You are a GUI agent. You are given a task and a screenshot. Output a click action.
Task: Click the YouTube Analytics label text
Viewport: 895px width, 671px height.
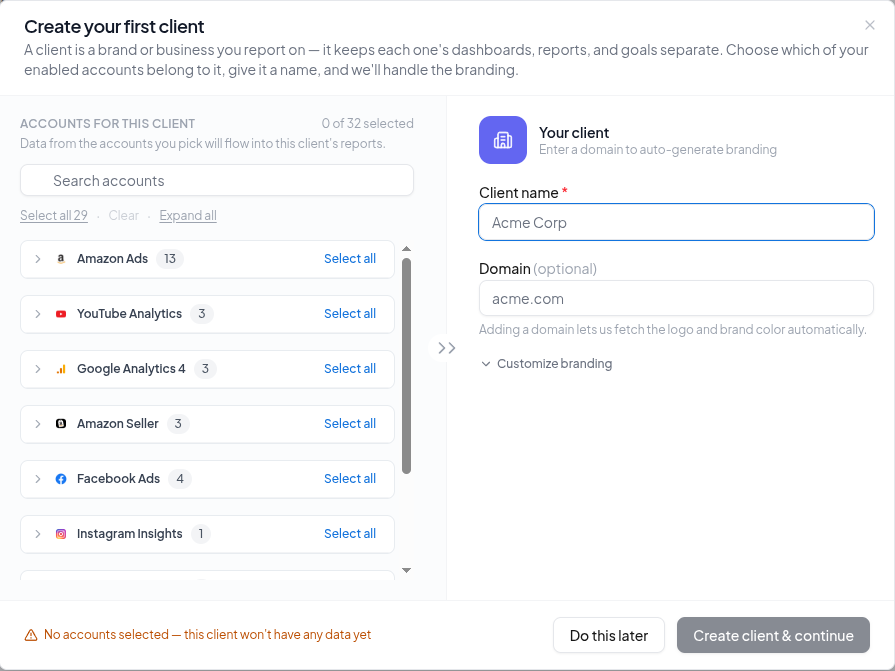pos(129,314)
